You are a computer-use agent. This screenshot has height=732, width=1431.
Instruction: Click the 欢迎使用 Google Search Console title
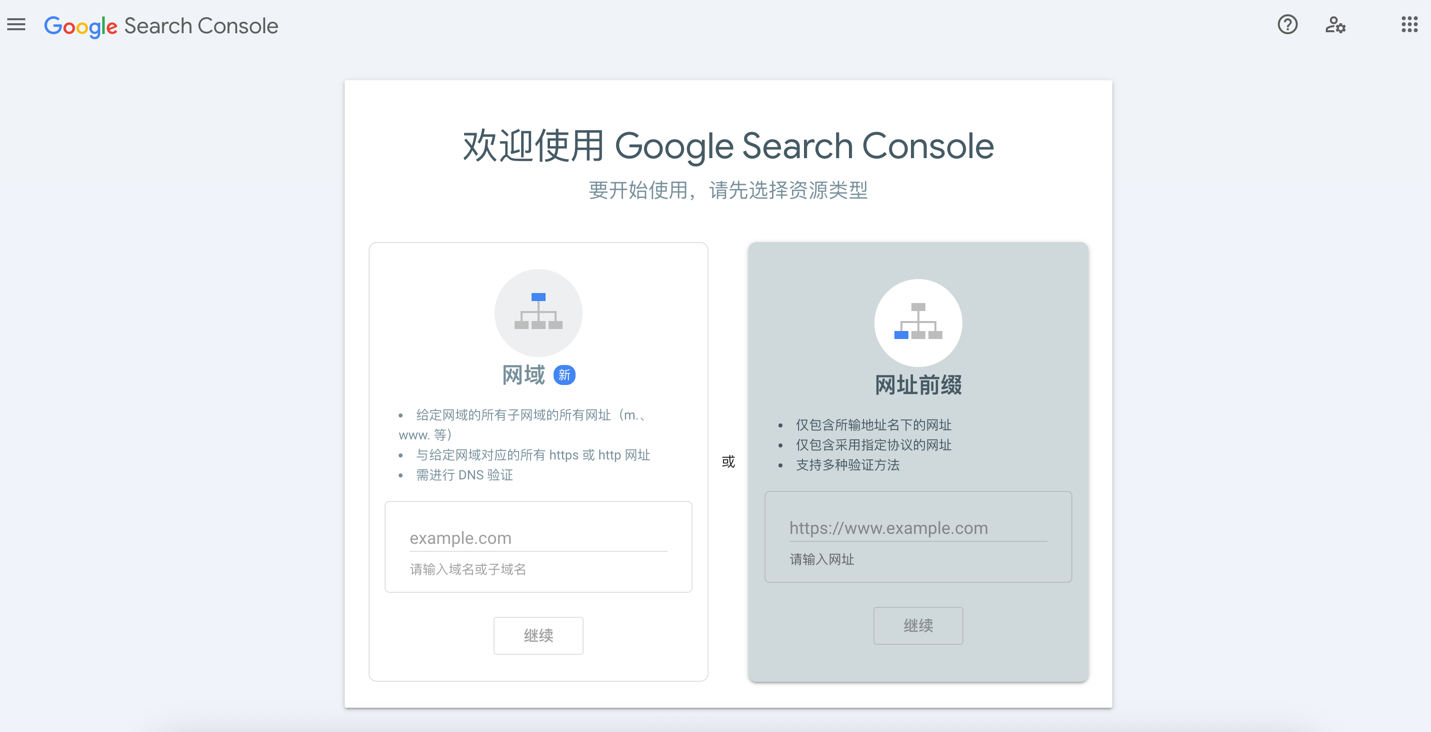tap(728, 146)
